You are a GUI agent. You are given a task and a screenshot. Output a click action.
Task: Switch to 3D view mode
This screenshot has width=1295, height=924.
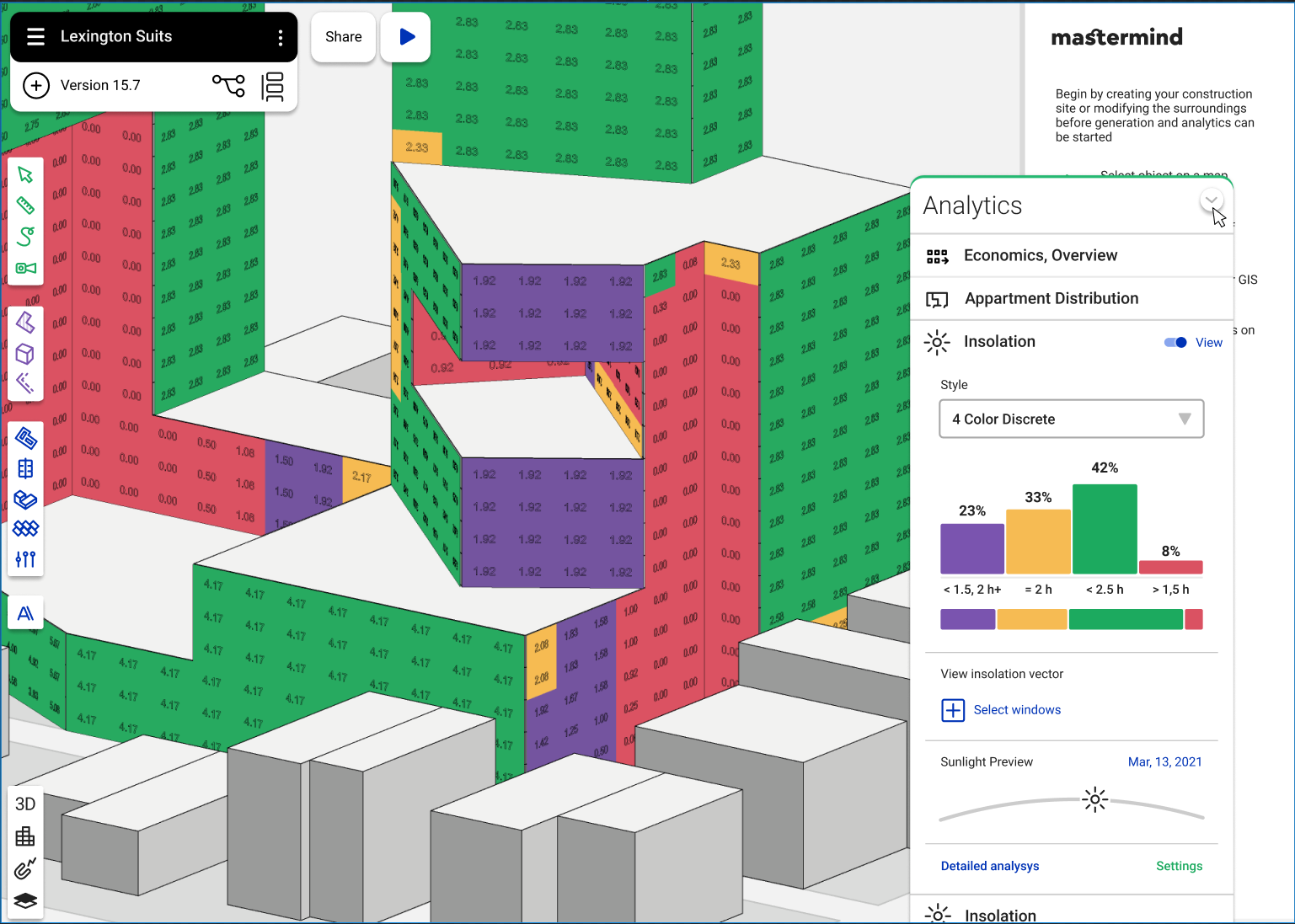click(25, 804)
